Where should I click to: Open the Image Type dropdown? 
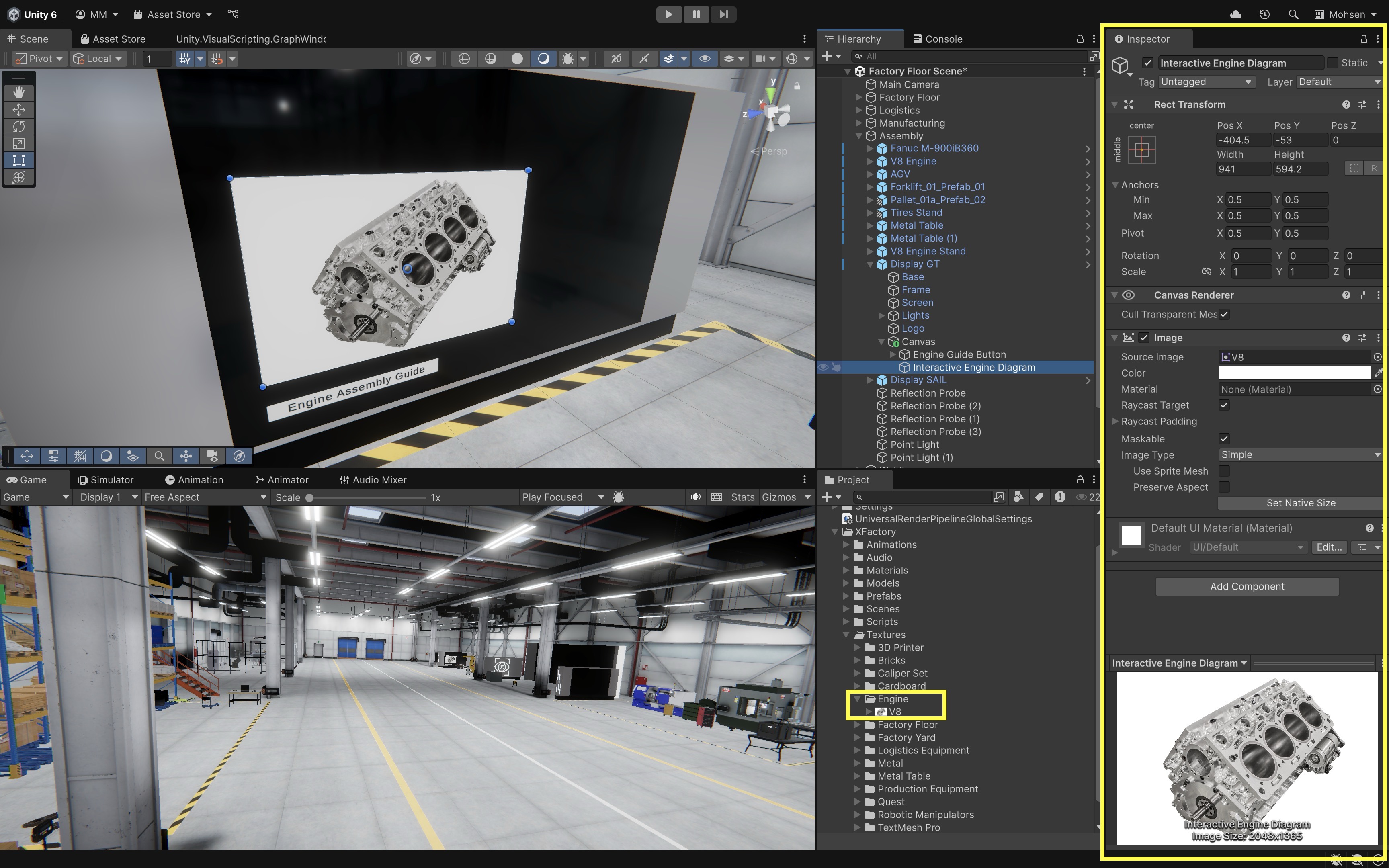(1299, 454)
